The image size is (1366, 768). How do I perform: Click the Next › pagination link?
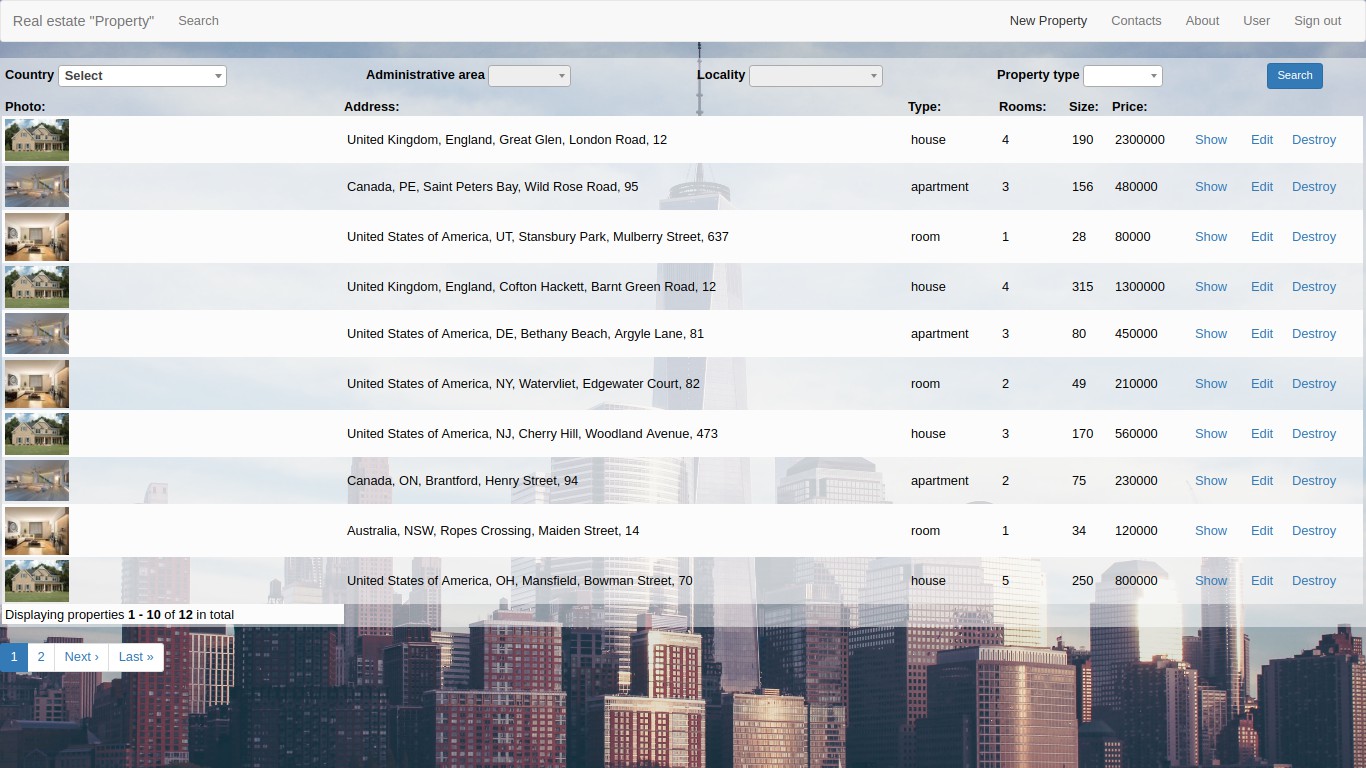[82, 657]
